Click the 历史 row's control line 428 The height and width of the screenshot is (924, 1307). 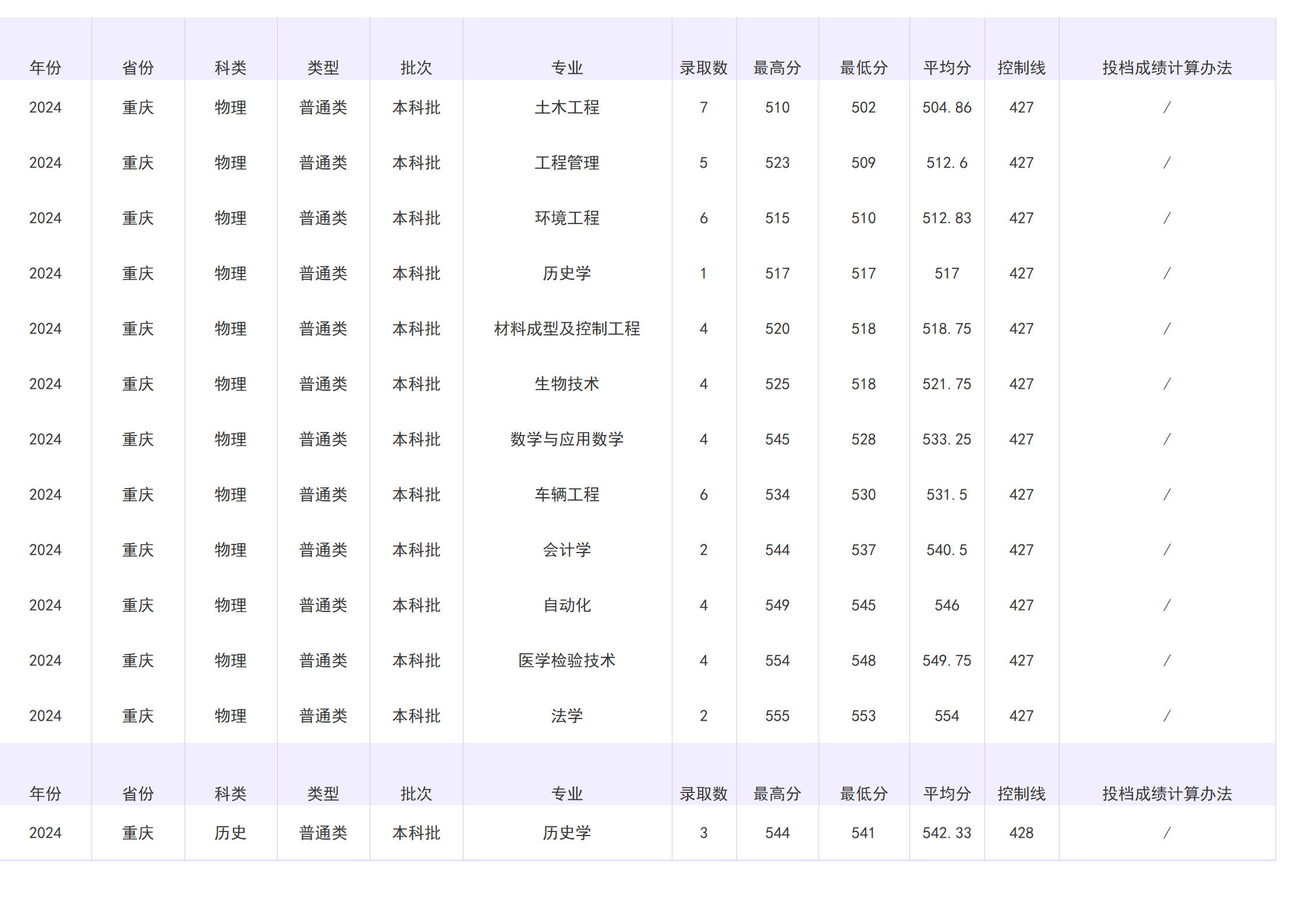(1021, 832)
